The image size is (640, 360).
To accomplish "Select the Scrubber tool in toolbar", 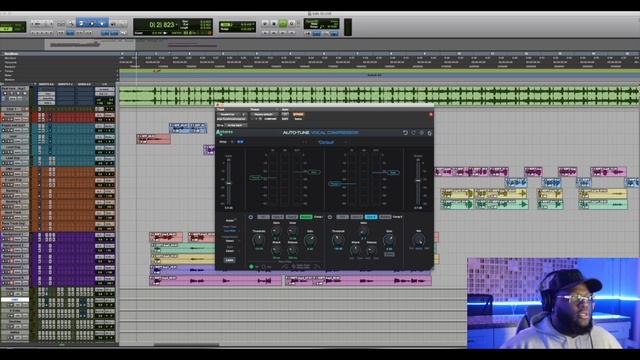I will 113,23.
